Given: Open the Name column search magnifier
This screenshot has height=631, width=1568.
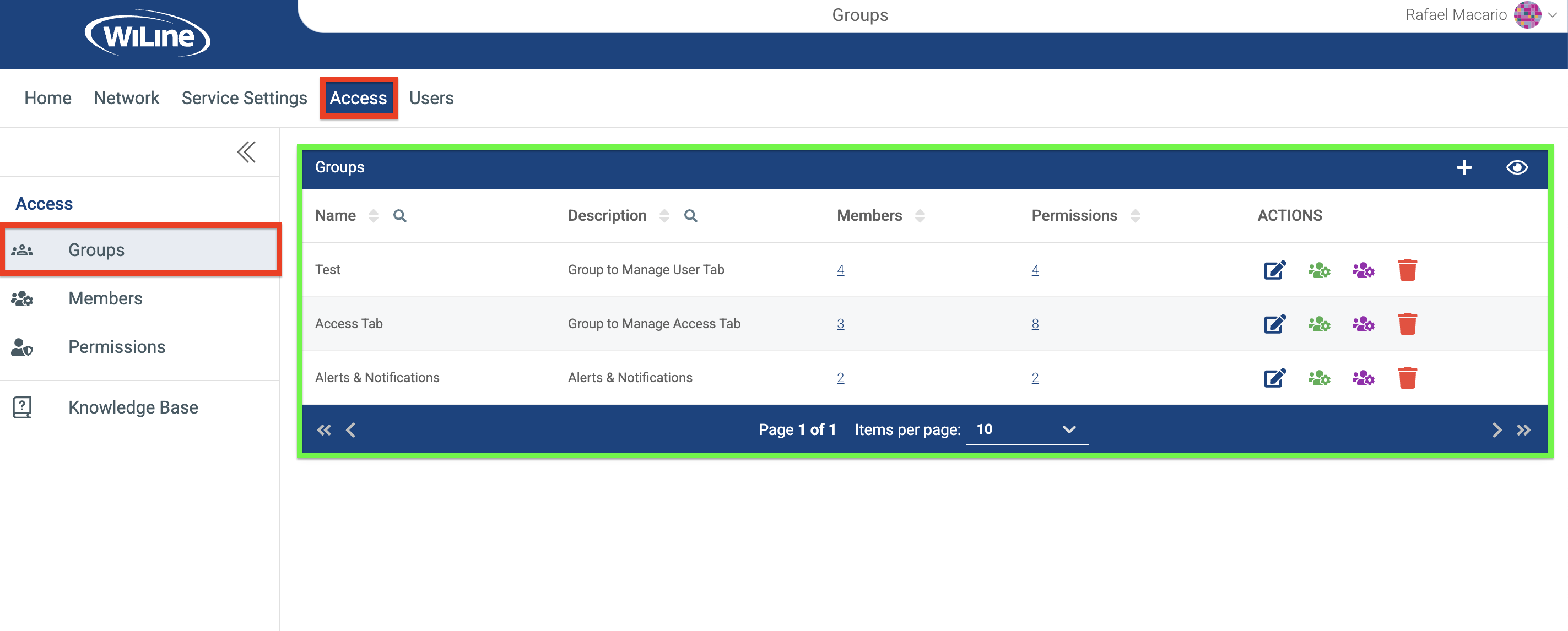Looking at the screenshot, I should 400,215.
